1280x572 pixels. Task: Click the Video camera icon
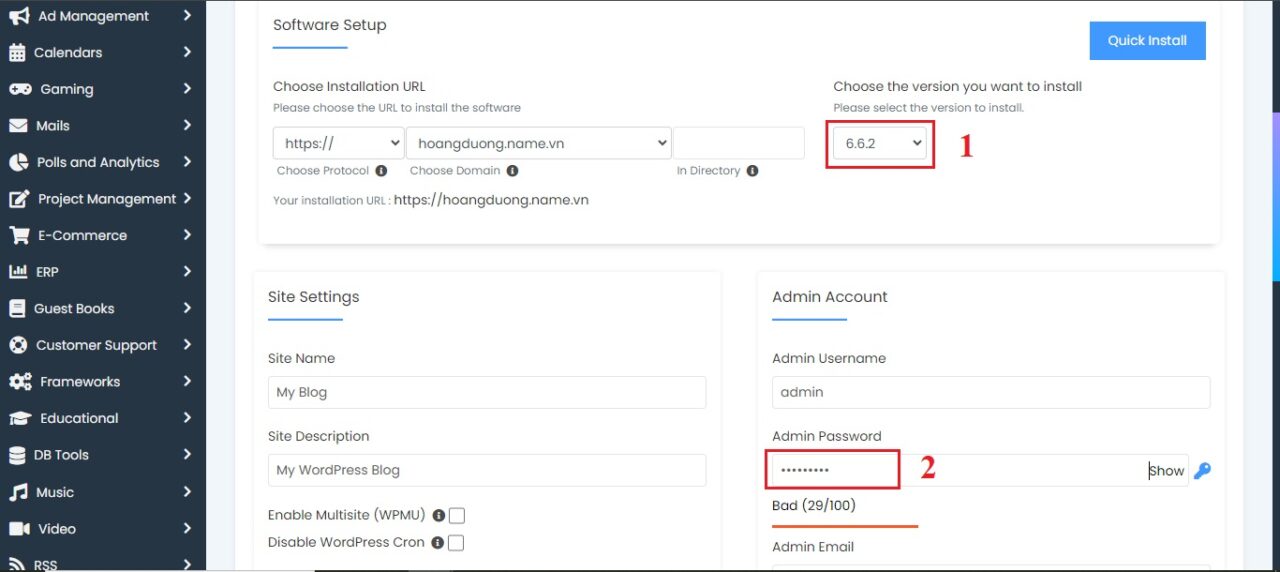coord(19,528)
